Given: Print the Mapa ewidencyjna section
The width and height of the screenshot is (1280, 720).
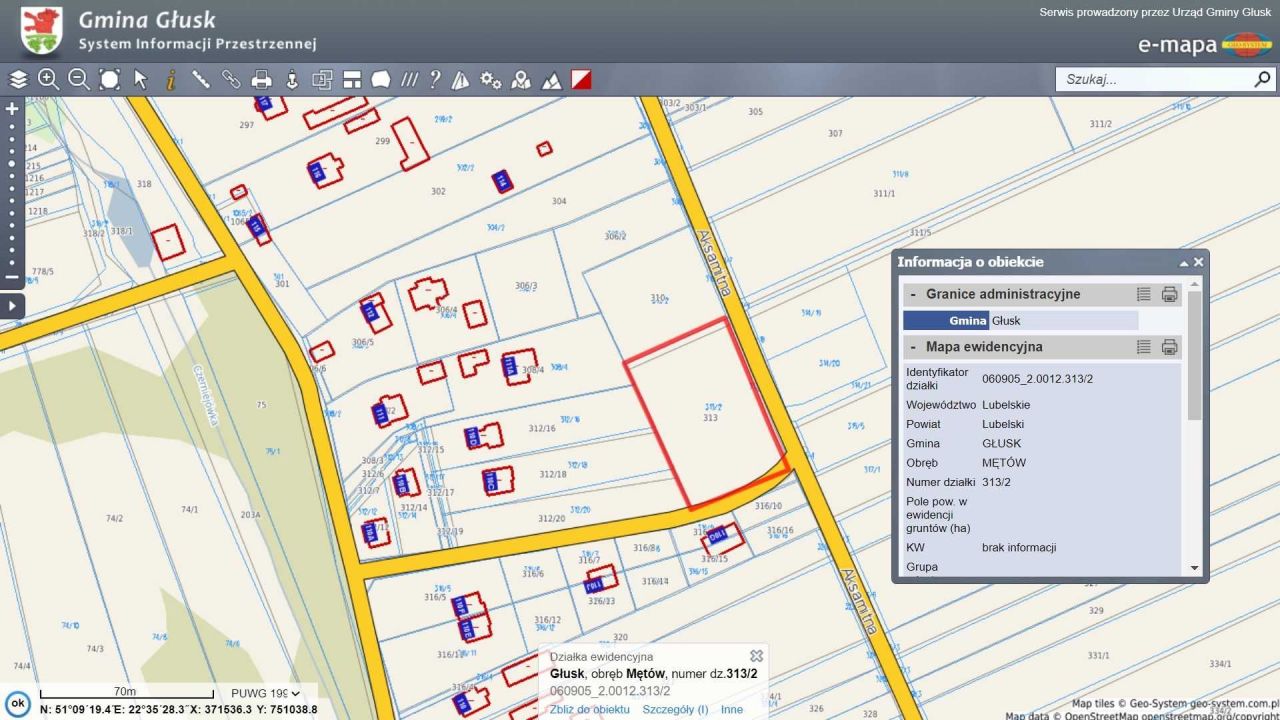Looking at the screenshot, I should pos(1169,347).
